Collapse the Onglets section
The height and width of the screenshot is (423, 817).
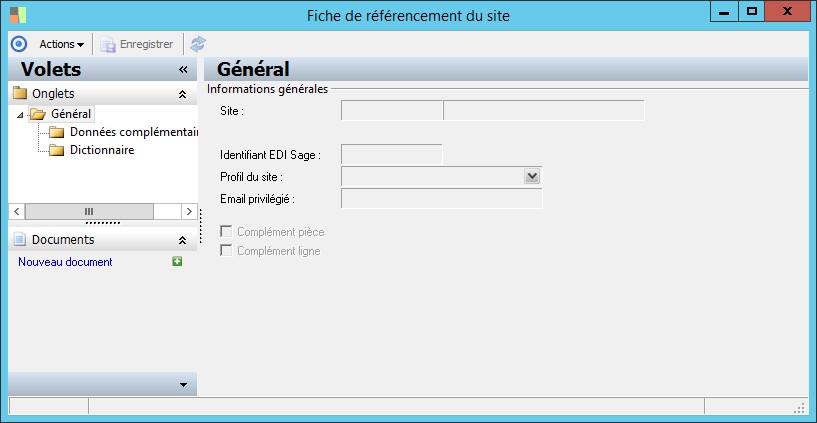click(182, 94)
